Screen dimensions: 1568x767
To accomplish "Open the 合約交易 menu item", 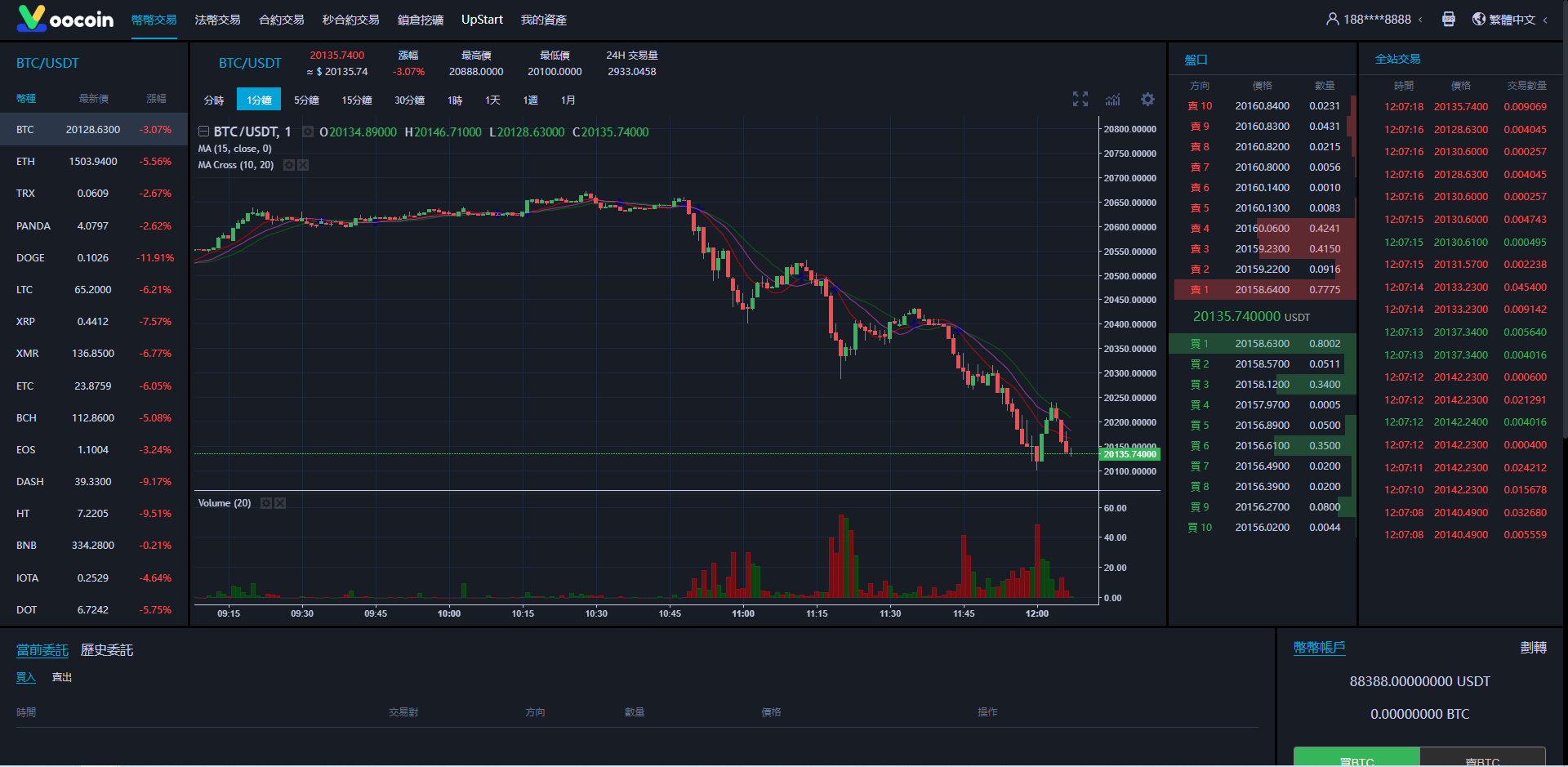I will (281, 20).
